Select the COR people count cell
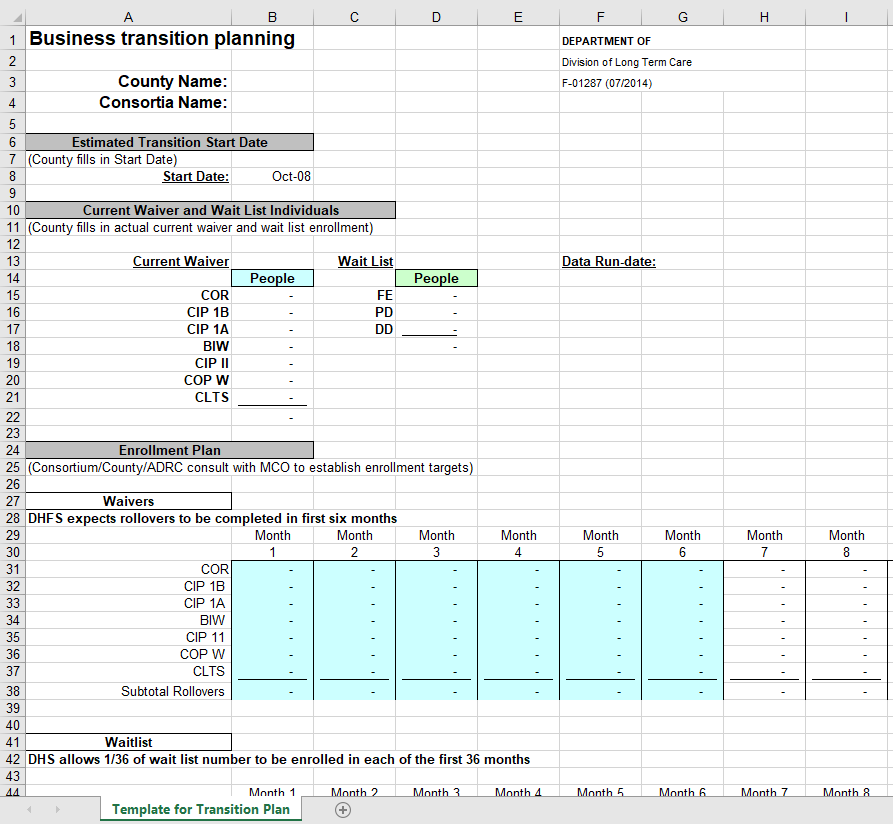Image resolution: width=893 pixels, height=824 pixels. point(272,296)
